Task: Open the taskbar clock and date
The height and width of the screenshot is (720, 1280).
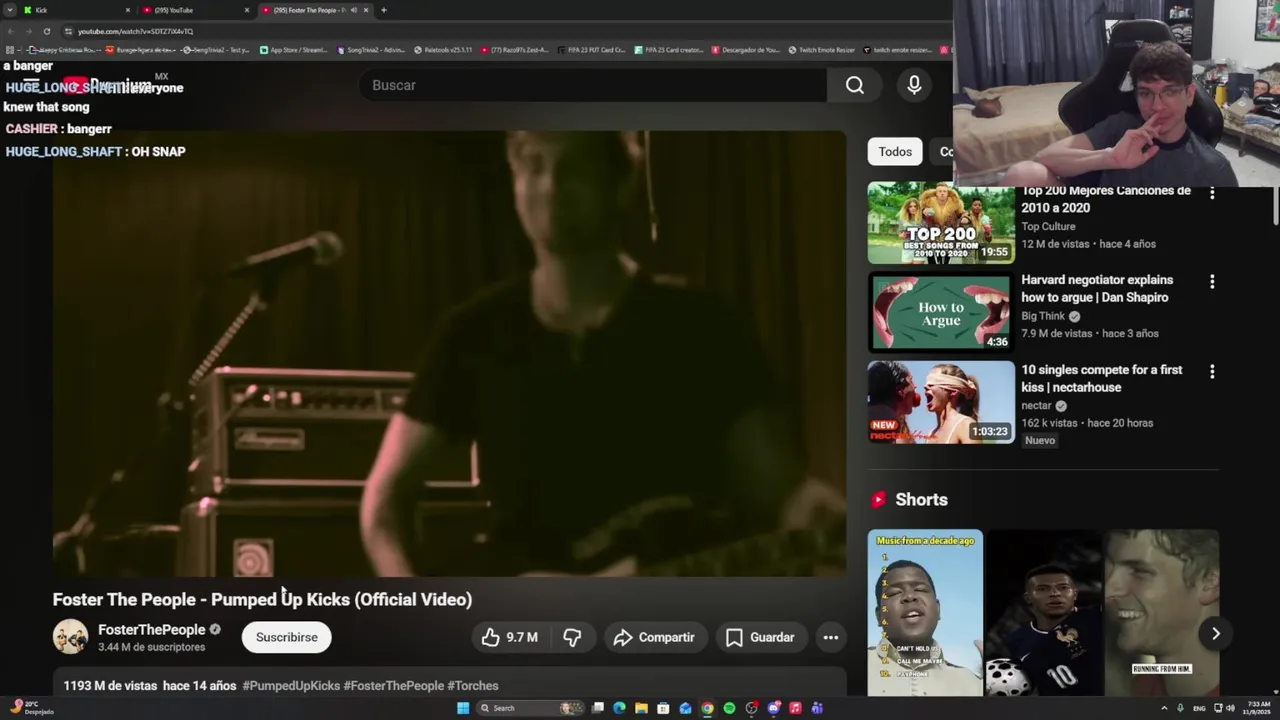Action: click(x=1257, y=708)
